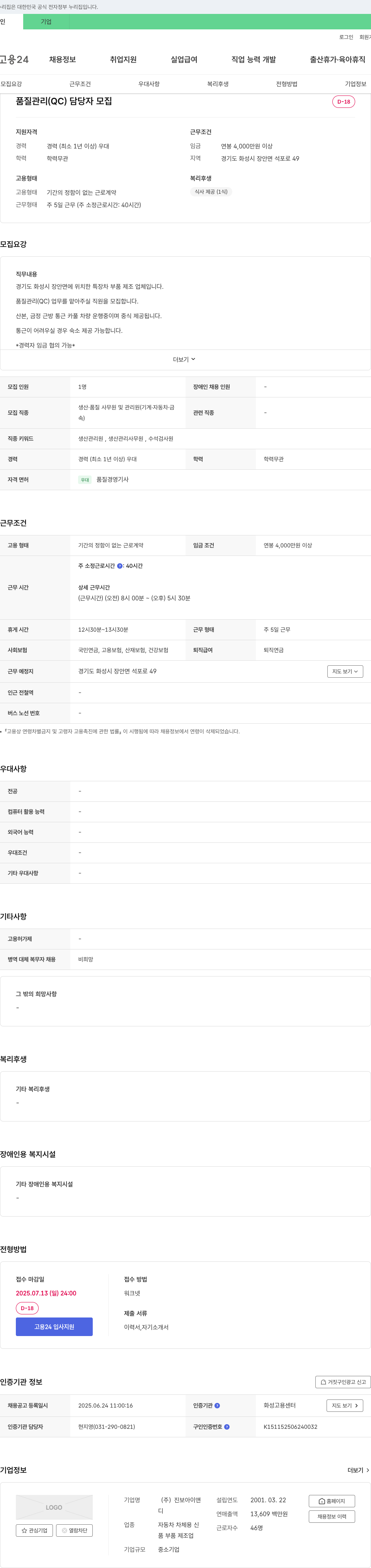
Task: Click the K151152506240032 certification number
Action: tap(290, 1427)
